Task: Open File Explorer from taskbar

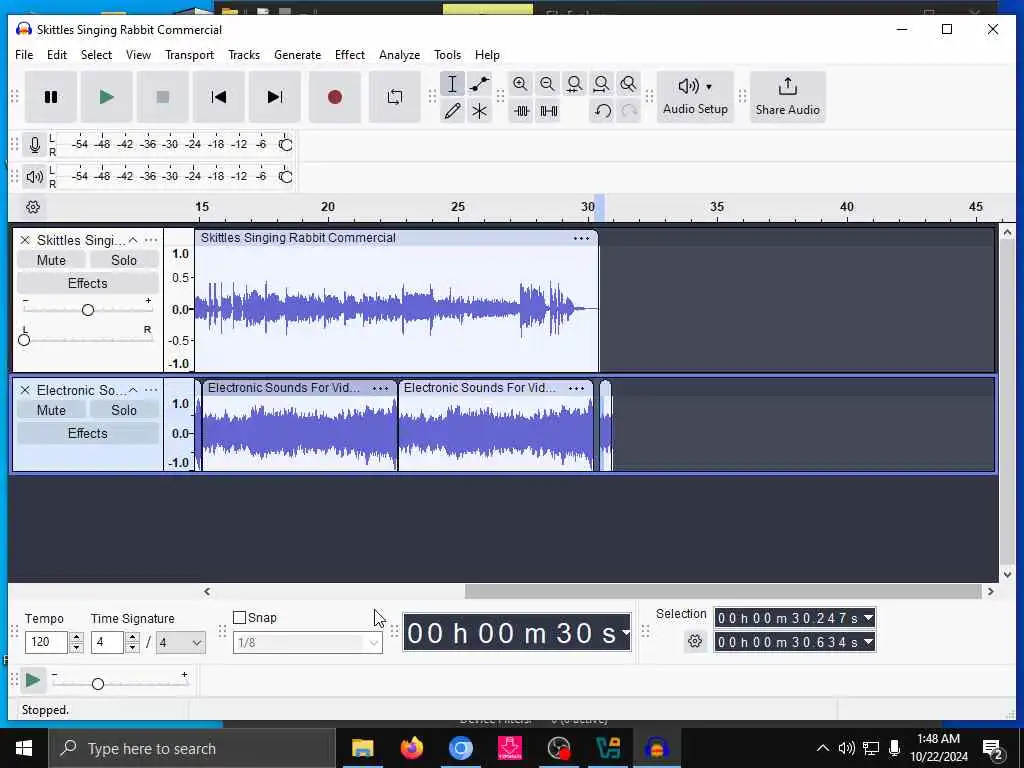Action: [362, 748]
